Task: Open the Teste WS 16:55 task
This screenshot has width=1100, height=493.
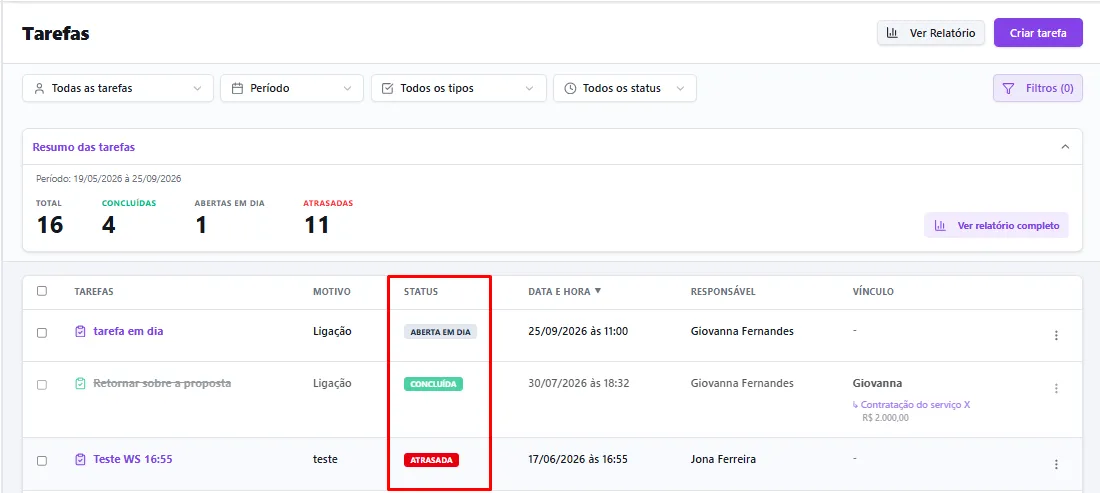Action: [x=133, y=459]
